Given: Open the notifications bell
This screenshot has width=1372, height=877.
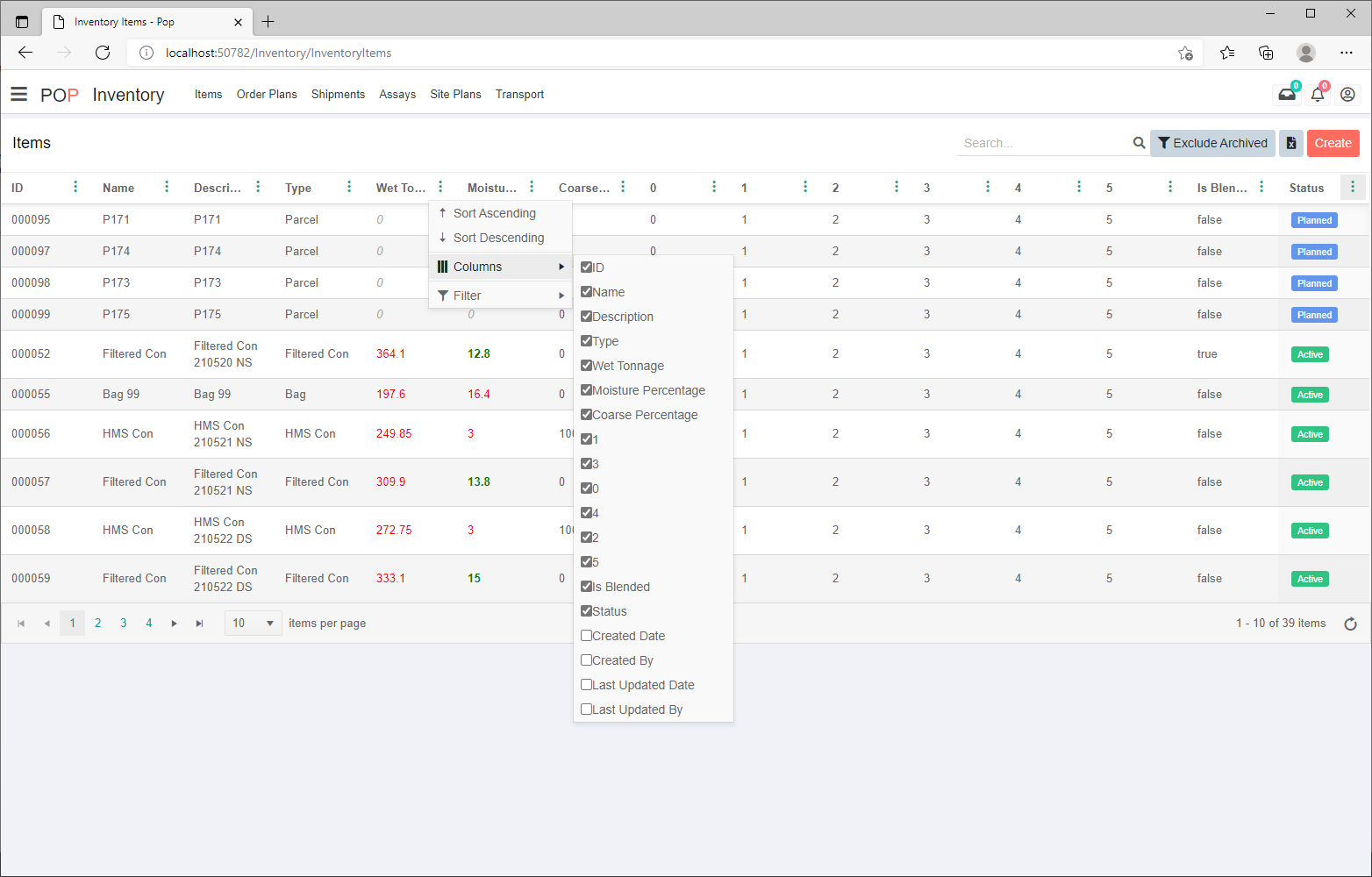Looking at the screenshot, I should click(x=1317, y=95).
